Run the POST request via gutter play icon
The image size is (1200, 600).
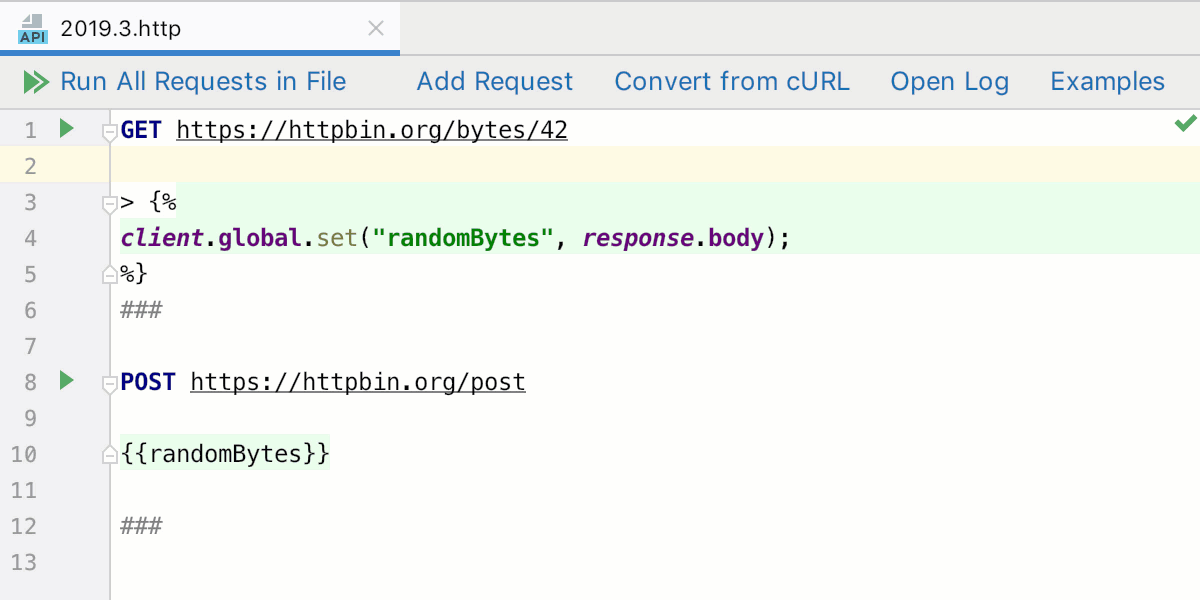click(66, 381)
